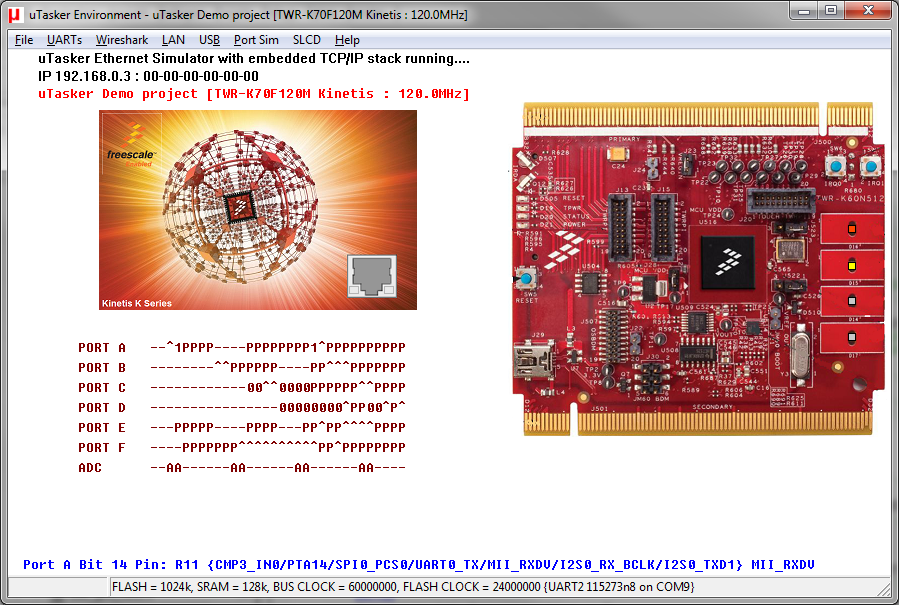Viewport: 899px width, 605px height.
Task: Open the File menu
Action: (x=24, y=40)
